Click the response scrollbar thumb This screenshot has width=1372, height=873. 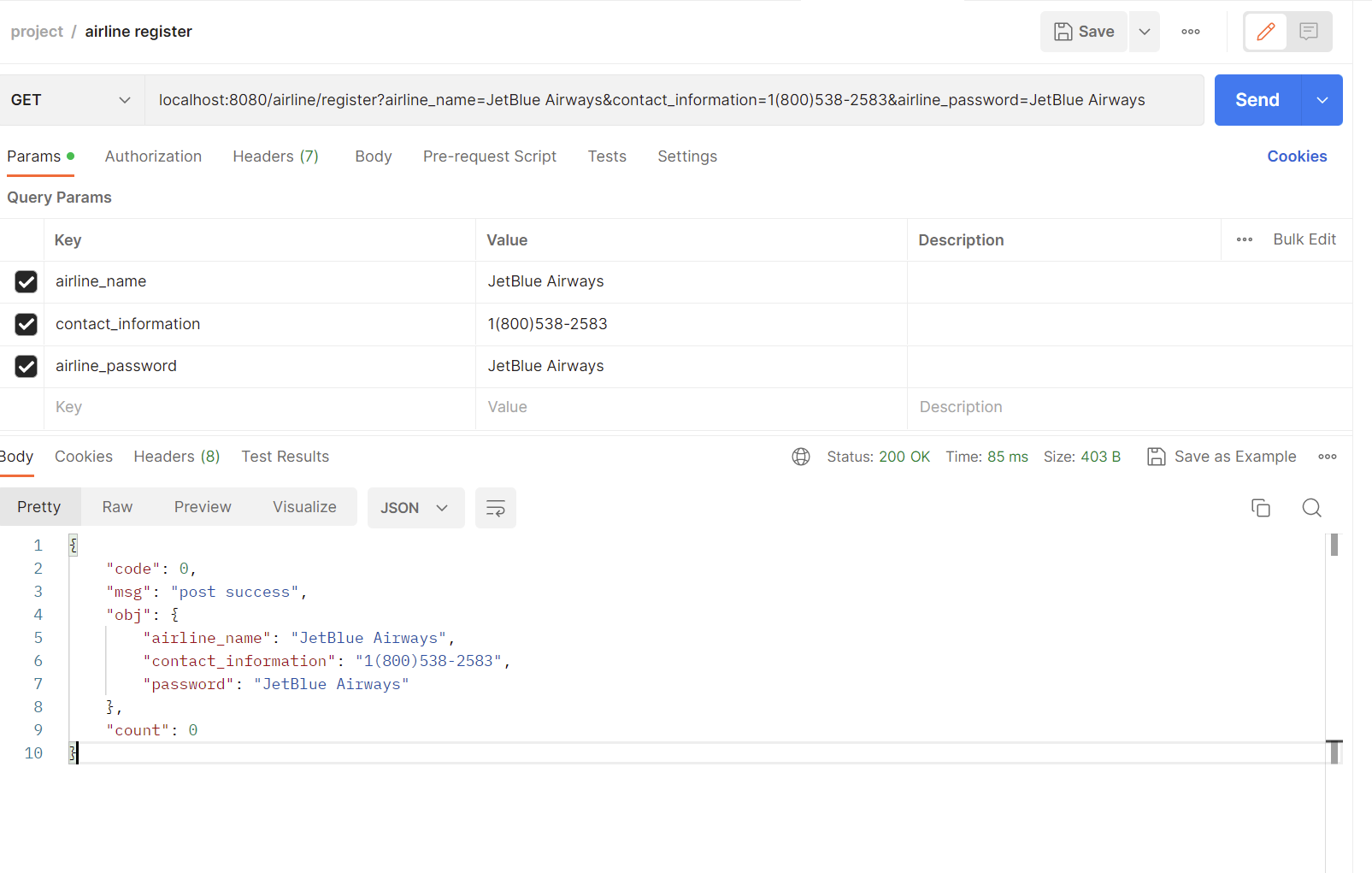[1334, 545]
